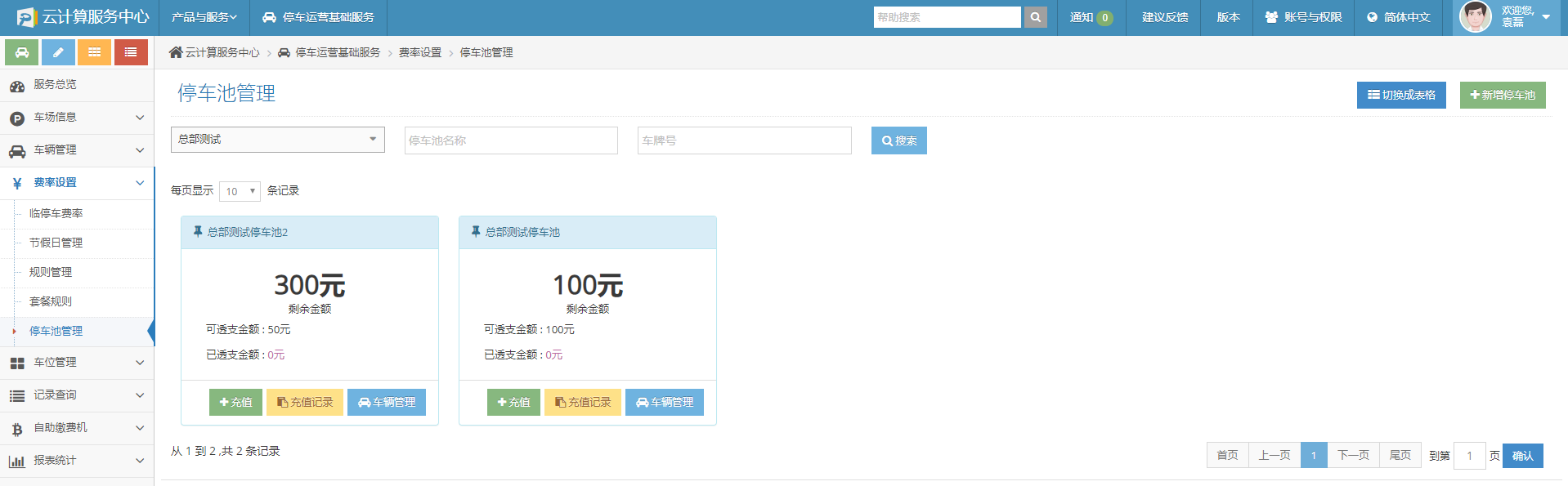Click 充值 on the 总部测试停车池 card
This screenshot has width=1568, height=486.
coord(513,402)
